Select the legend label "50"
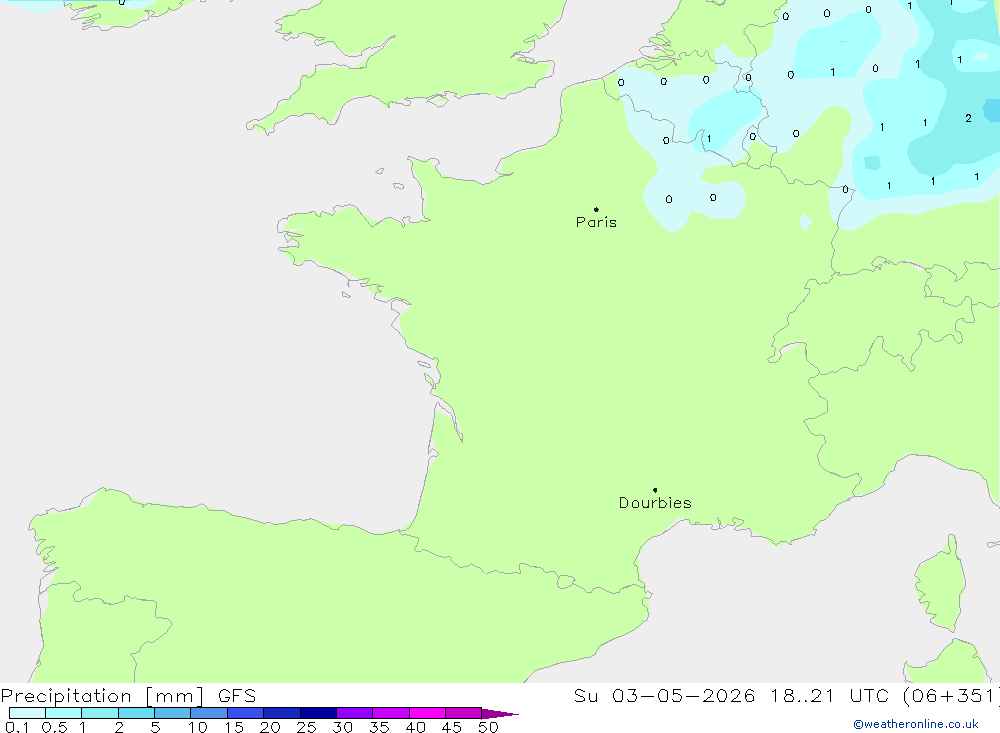 click(x=488, y=727)
